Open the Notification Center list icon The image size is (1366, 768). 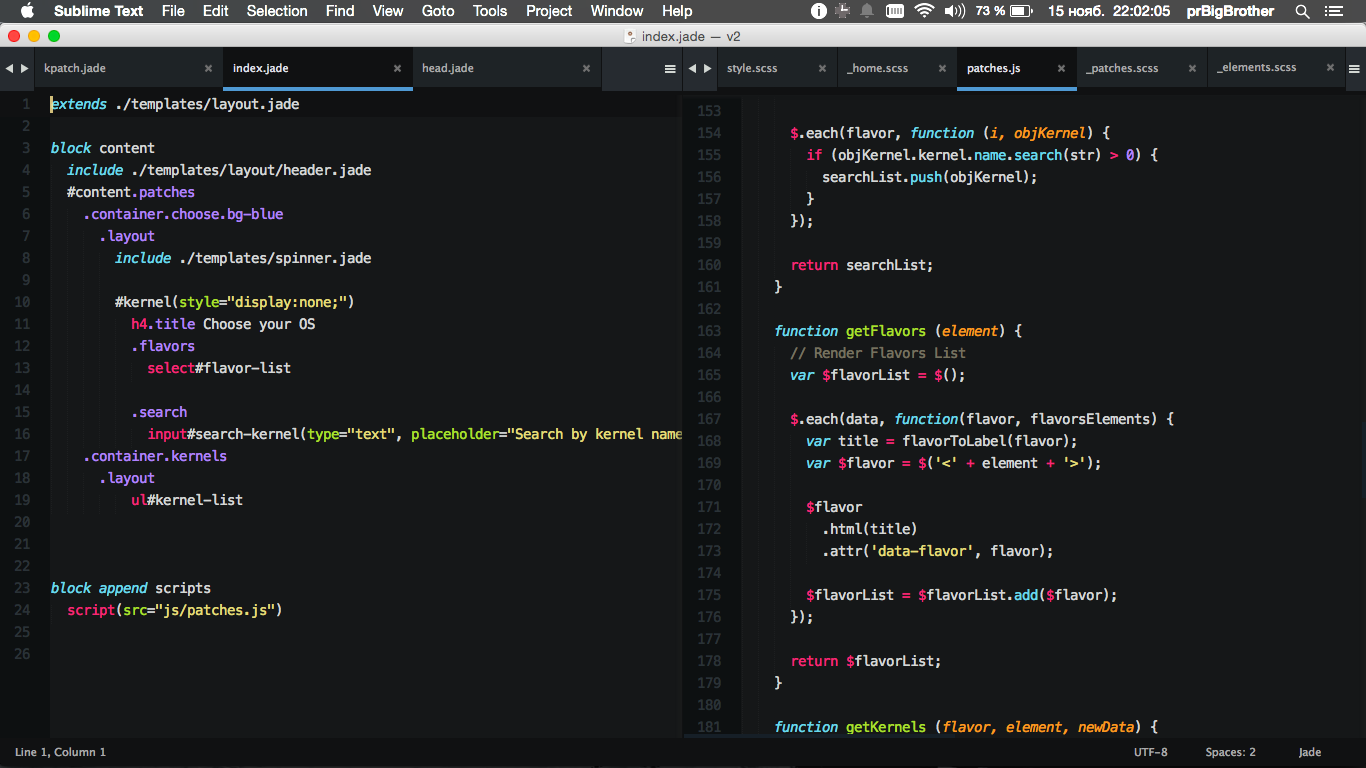click(x=1334, y=11)
